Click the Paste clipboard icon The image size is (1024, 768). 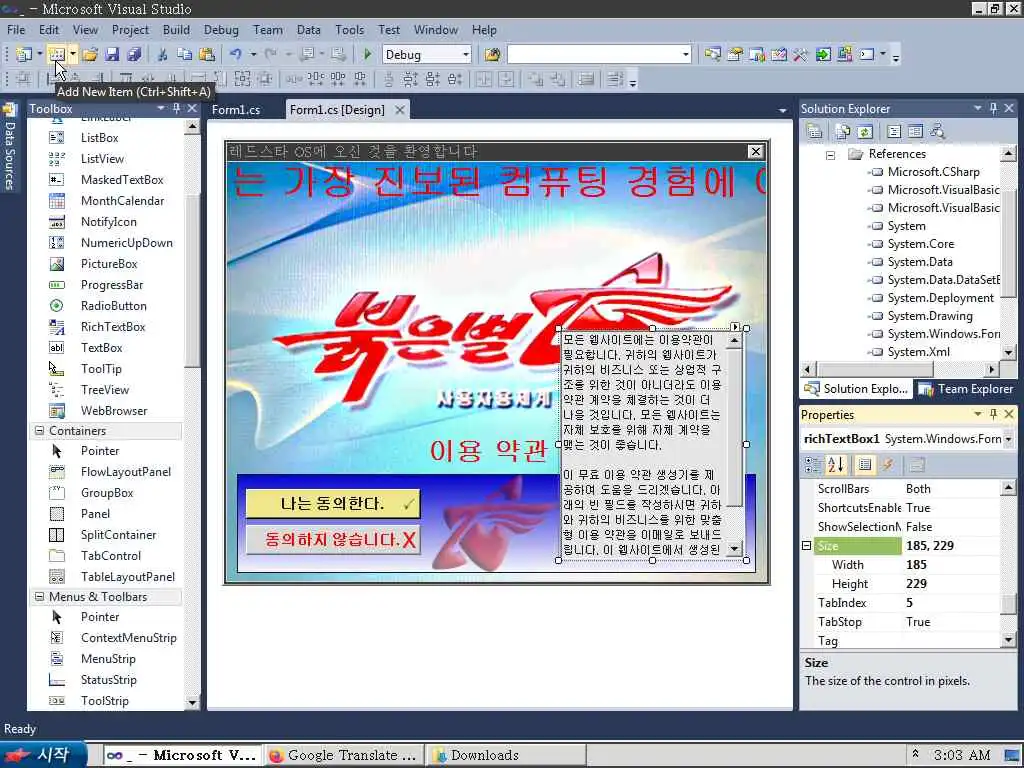(x=207, y=54)
